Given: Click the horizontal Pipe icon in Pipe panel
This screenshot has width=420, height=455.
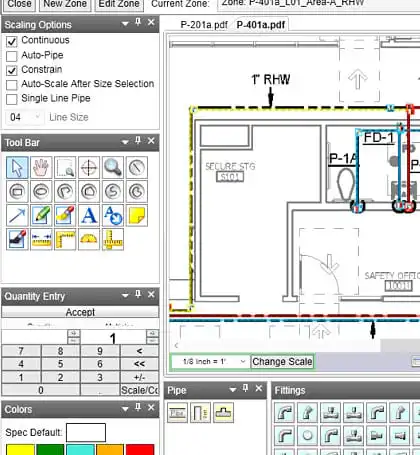Looking at the screenshot, I should point(177,413).
